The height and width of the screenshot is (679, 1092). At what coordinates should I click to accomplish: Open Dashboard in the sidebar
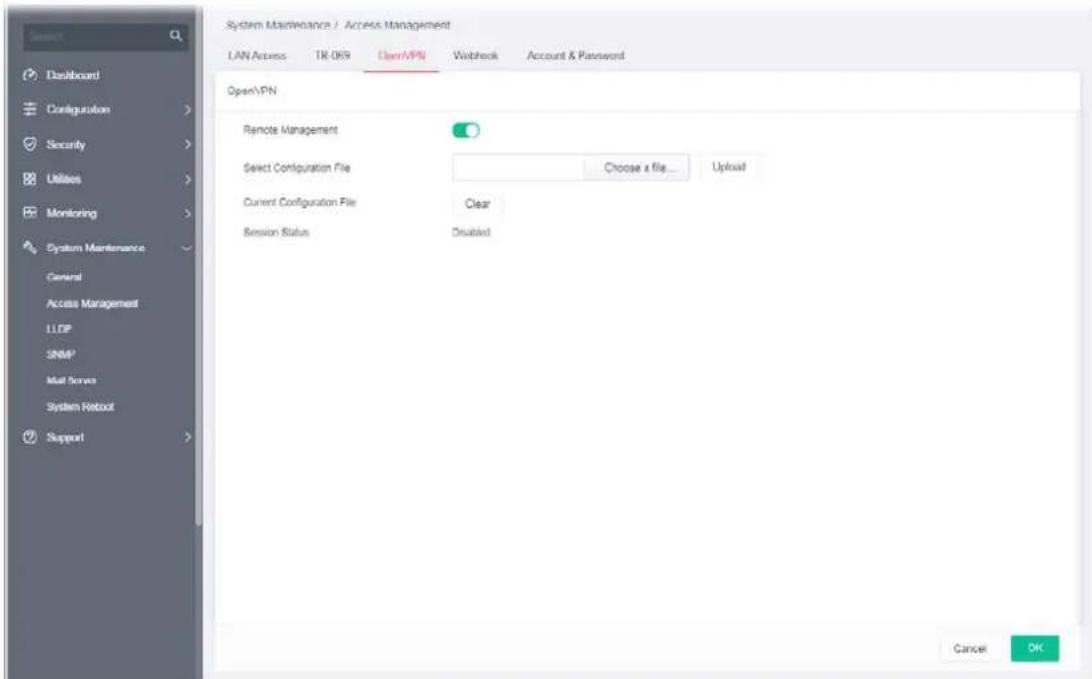click(x=72, y=75)
